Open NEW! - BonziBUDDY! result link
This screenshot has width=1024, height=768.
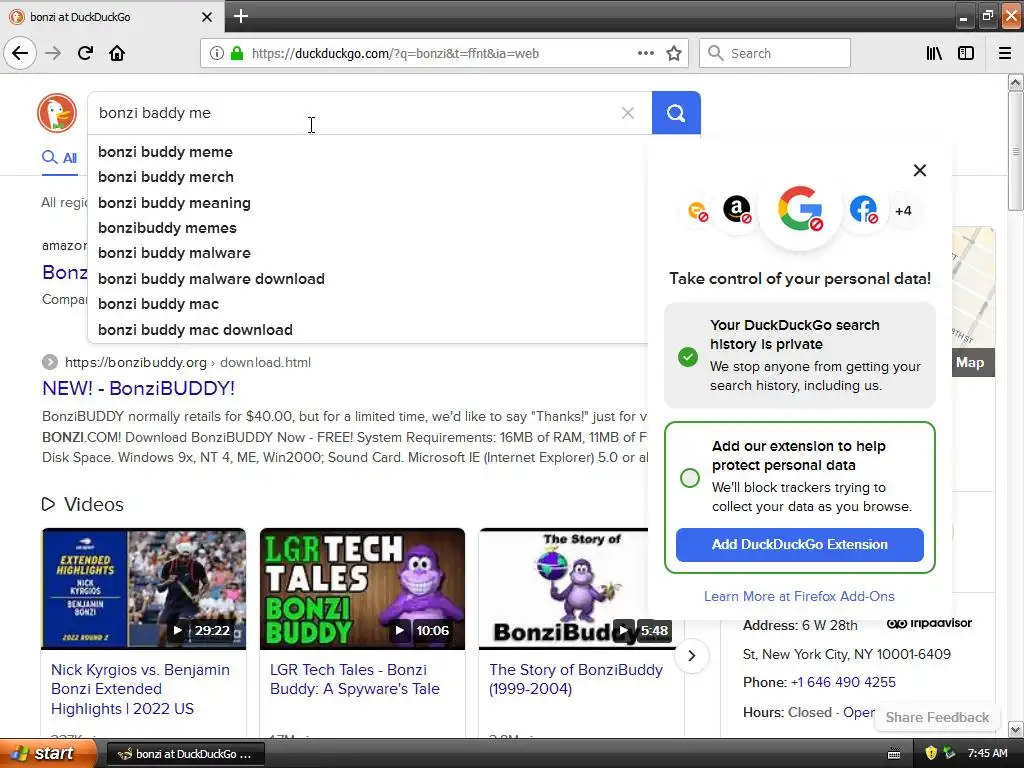138,388
